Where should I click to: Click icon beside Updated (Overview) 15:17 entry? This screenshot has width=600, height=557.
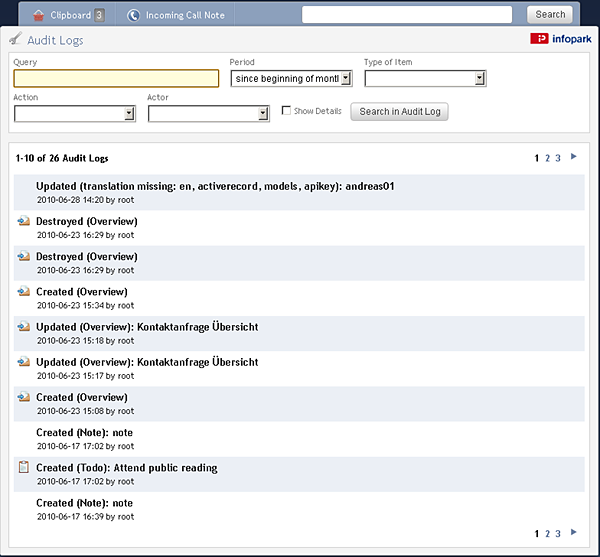24,362
